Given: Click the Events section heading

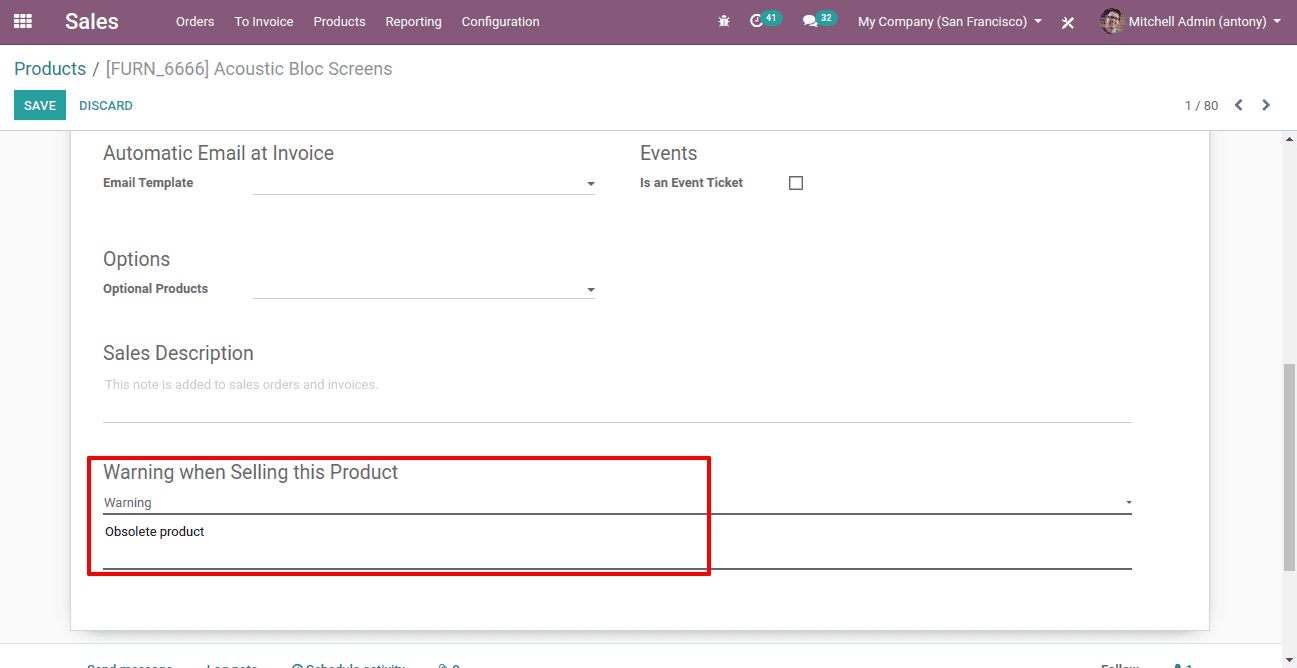Looking at the screenshot, I should tap(668, 153).
